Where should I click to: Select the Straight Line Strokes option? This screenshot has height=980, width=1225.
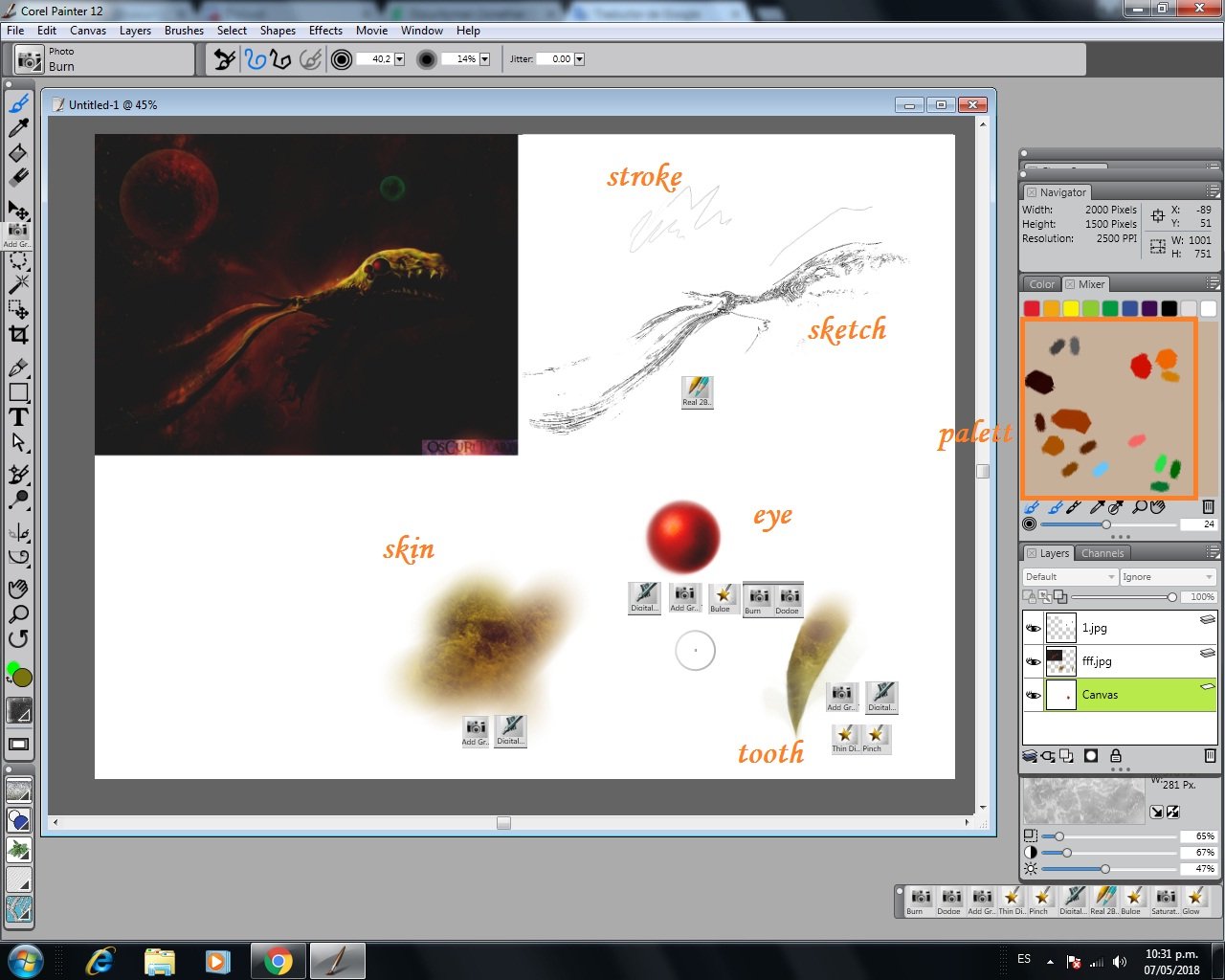point(280,59)
